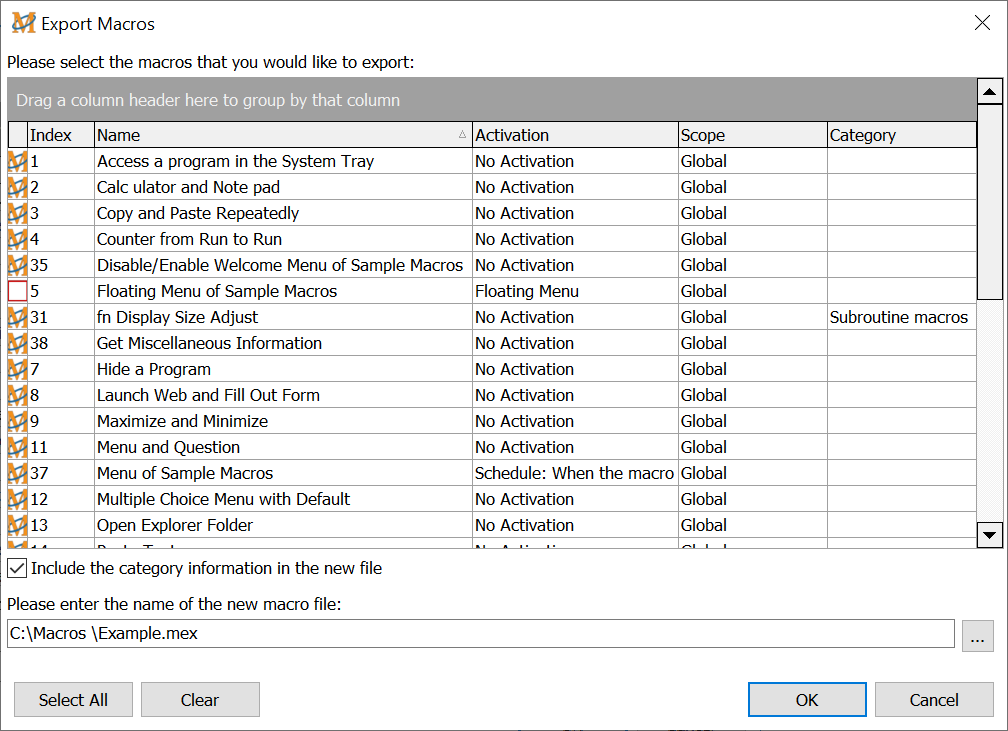Click the macro icon beside Access a program in the System Tray
The height and width of the screenshot is (731, 1008).
17,161
